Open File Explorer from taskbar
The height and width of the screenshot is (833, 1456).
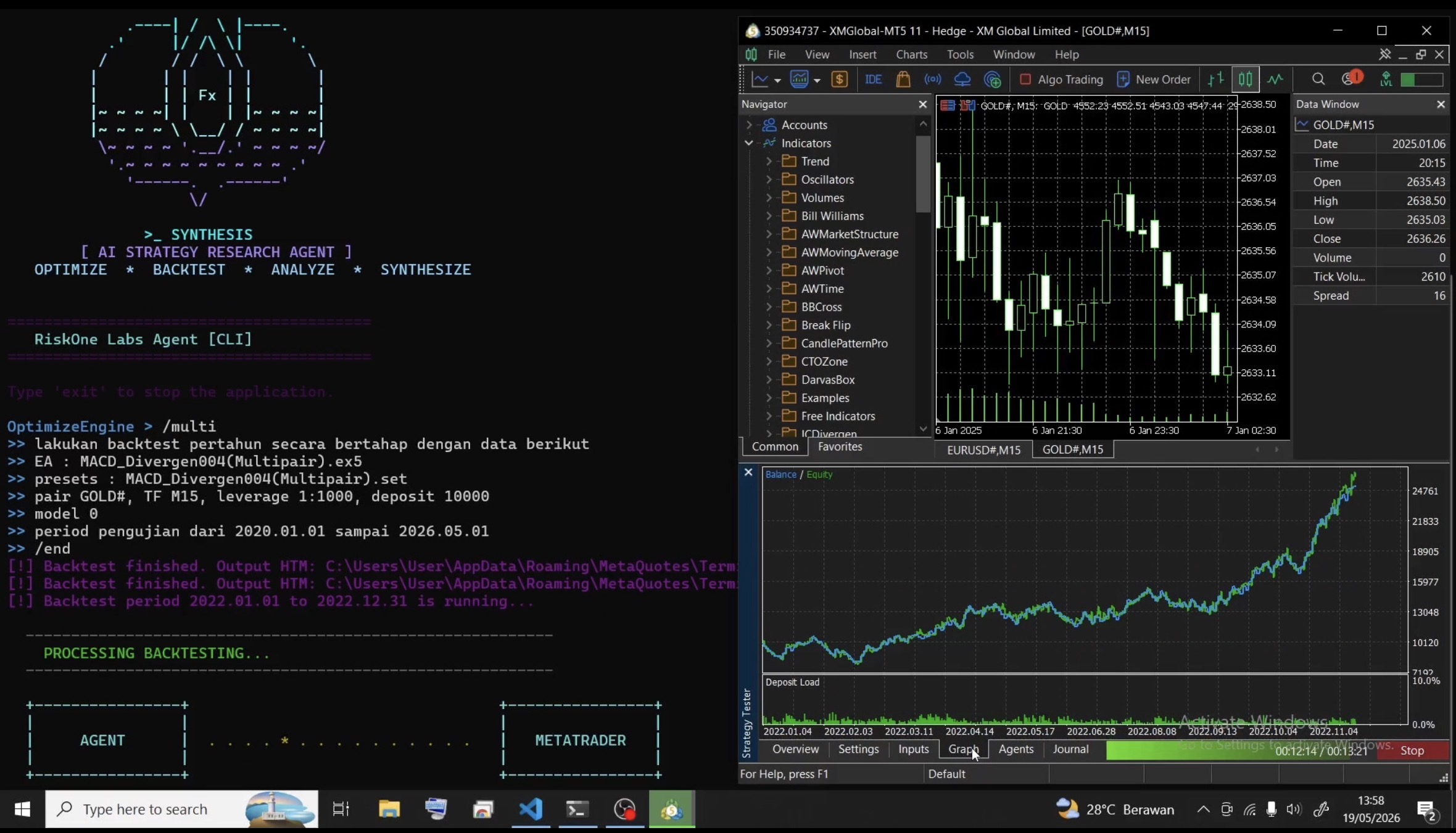coord(389,809)
